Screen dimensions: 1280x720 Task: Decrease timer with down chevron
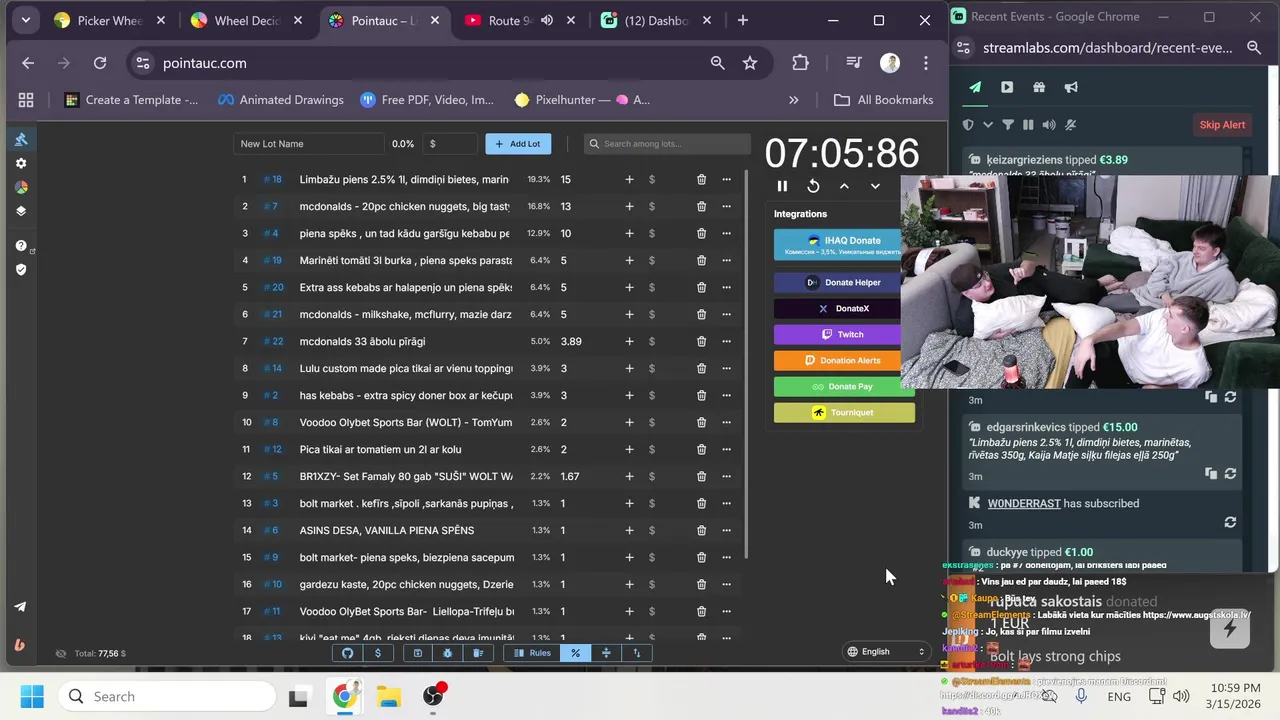click(875, 186)
